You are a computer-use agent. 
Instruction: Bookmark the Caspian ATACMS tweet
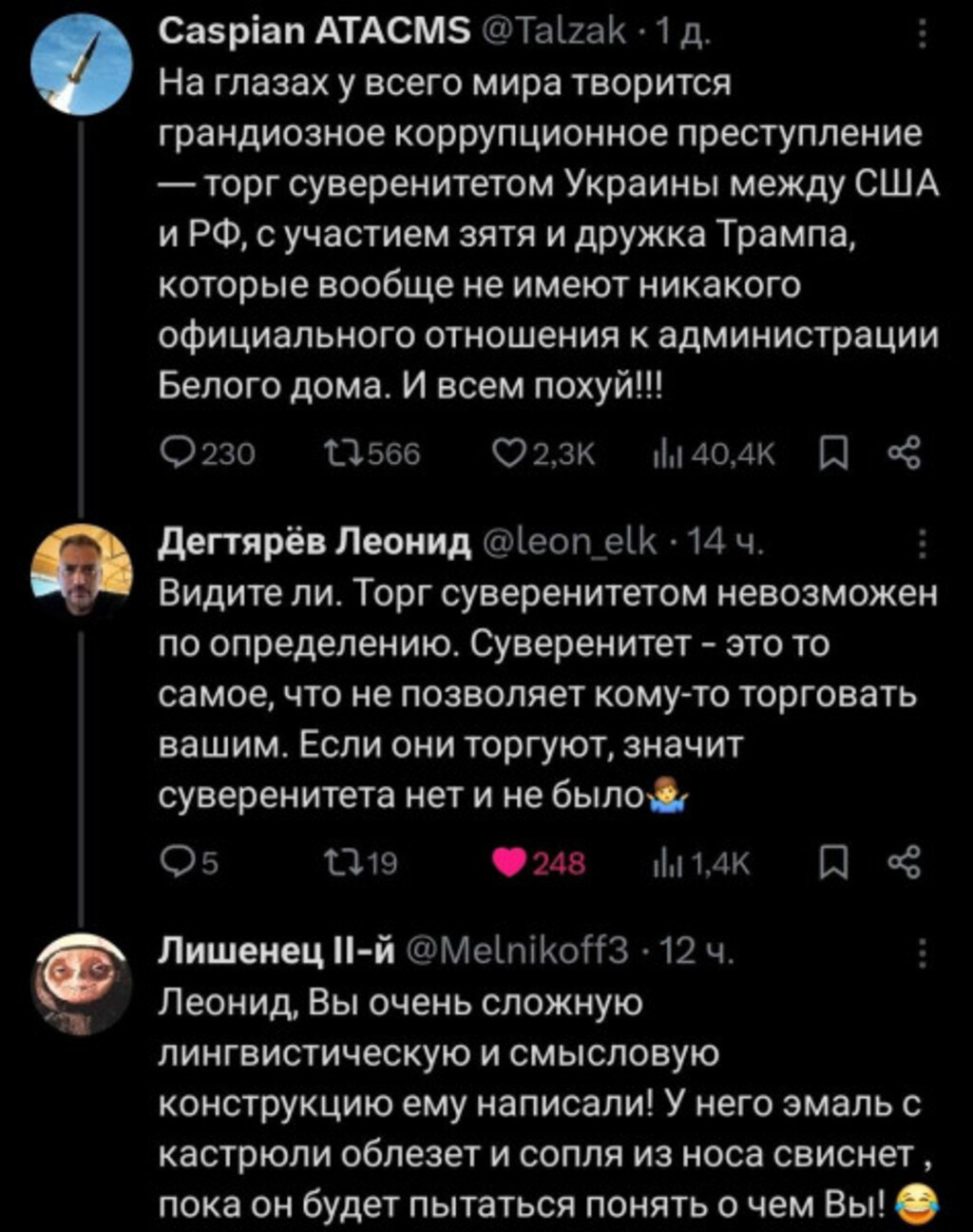(x=832, y=454)
